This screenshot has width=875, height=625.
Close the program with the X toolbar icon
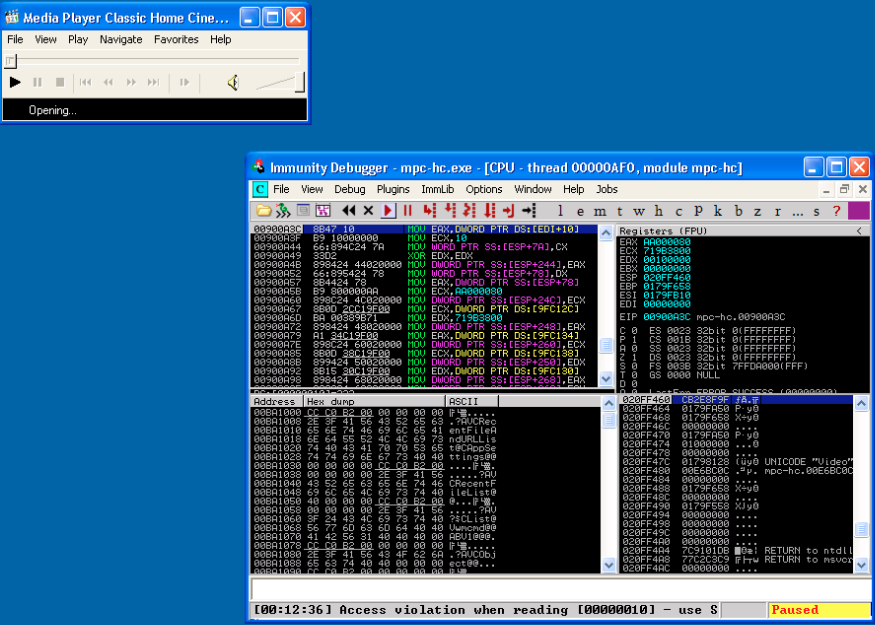[x=368, y=210]
